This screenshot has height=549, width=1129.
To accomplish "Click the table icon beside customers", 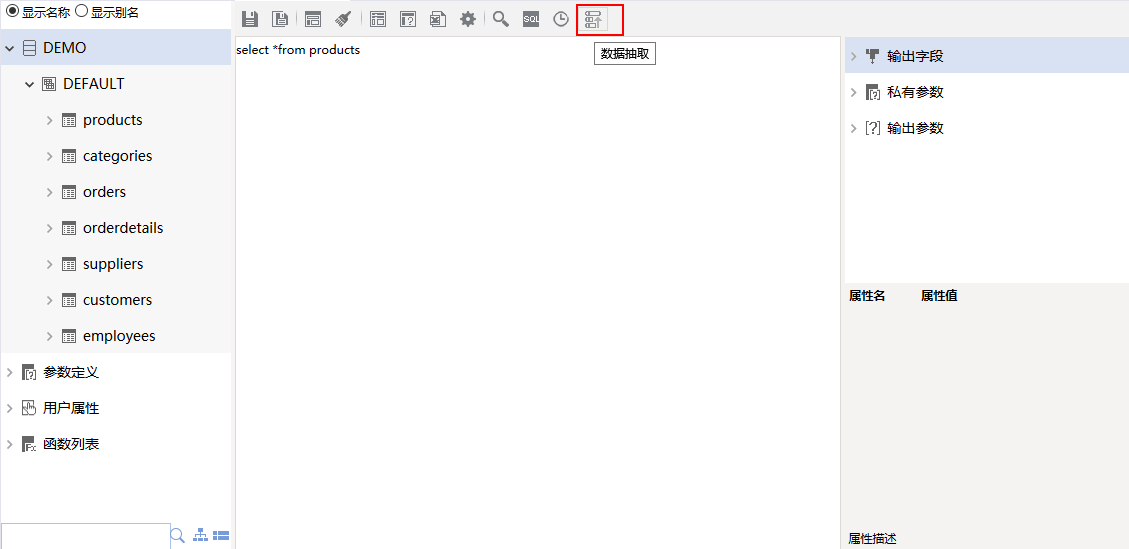I will coord(69,300).
